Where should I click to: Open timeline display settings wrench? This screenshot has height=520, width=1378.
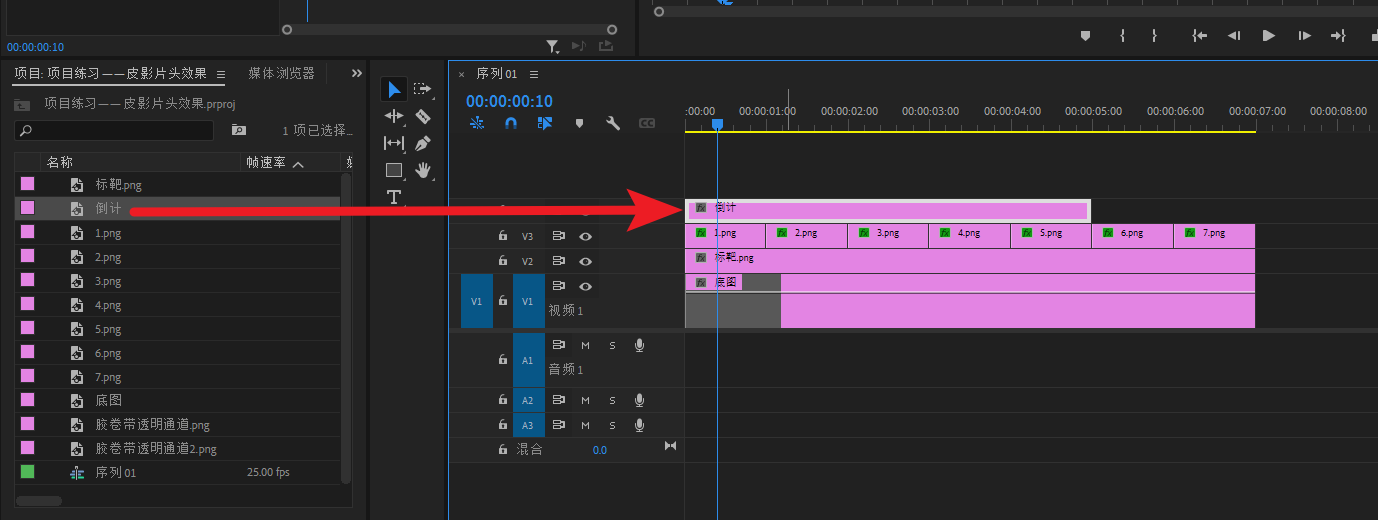[x=613, y=123]
